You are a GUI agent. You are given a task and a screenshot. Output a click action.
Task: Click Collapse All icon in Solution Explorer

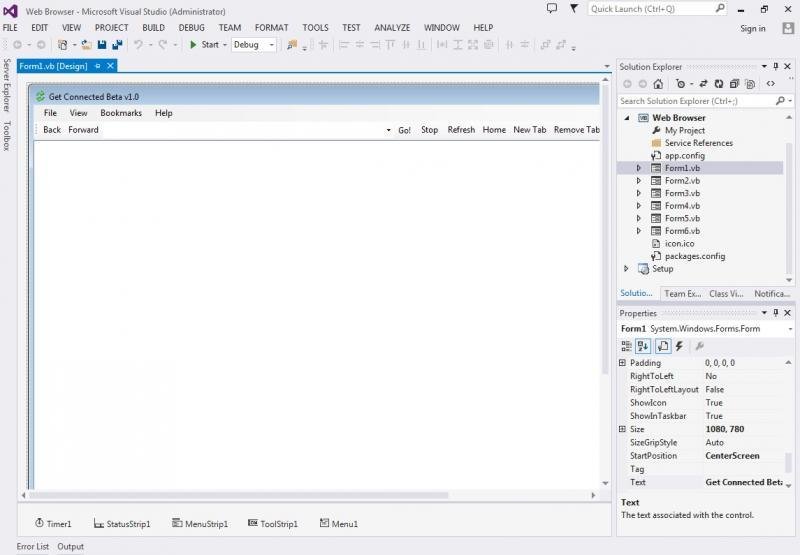point(734,84)
